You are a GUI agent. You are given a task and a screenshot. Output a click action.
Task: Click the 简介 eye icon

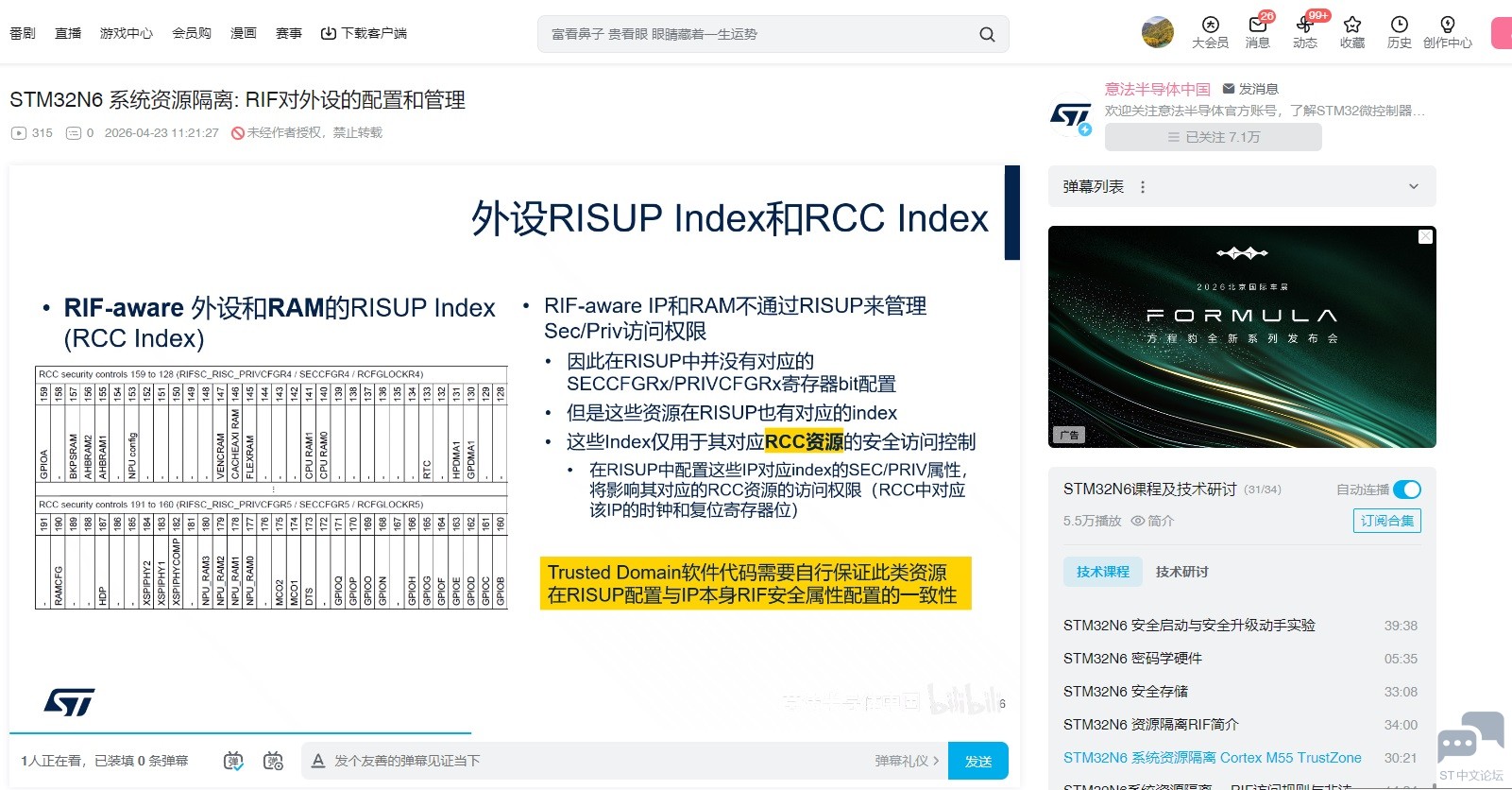pos(1138,521)
